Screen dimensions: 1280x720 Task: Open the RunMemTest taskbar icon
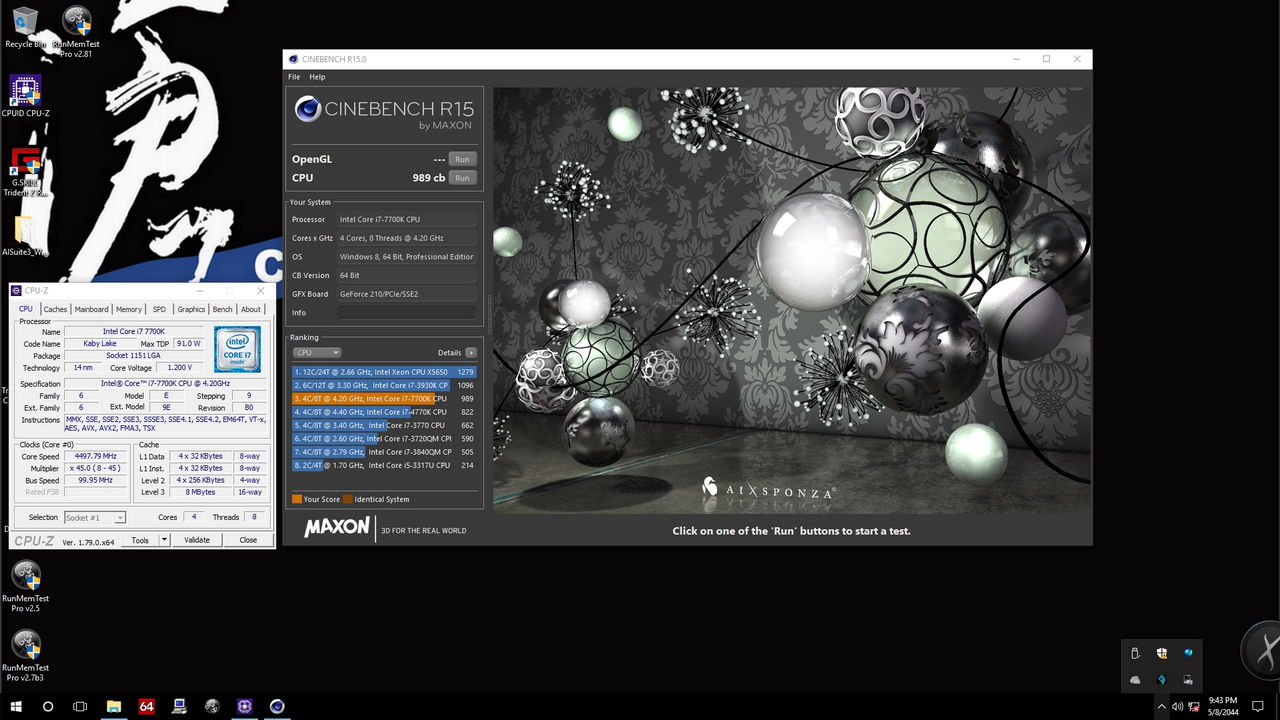[212, 706]
